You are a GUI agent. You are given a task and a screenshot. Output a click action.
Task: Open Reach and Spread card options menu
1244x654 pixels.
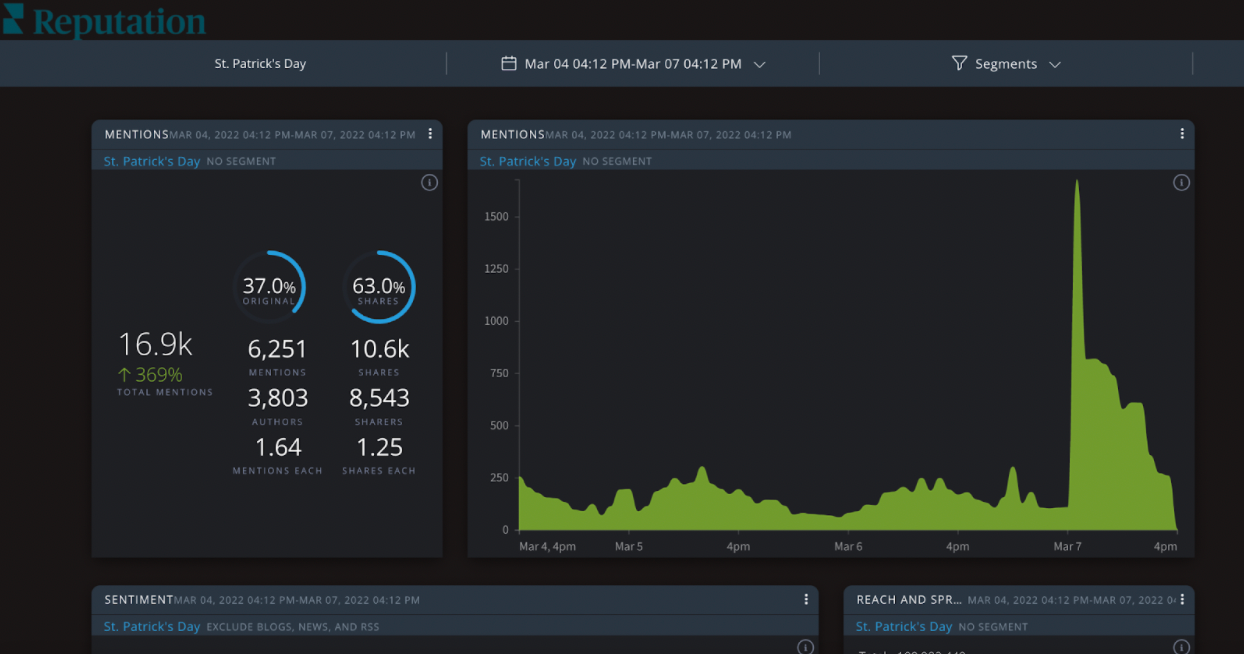(x=1181, y=599)
